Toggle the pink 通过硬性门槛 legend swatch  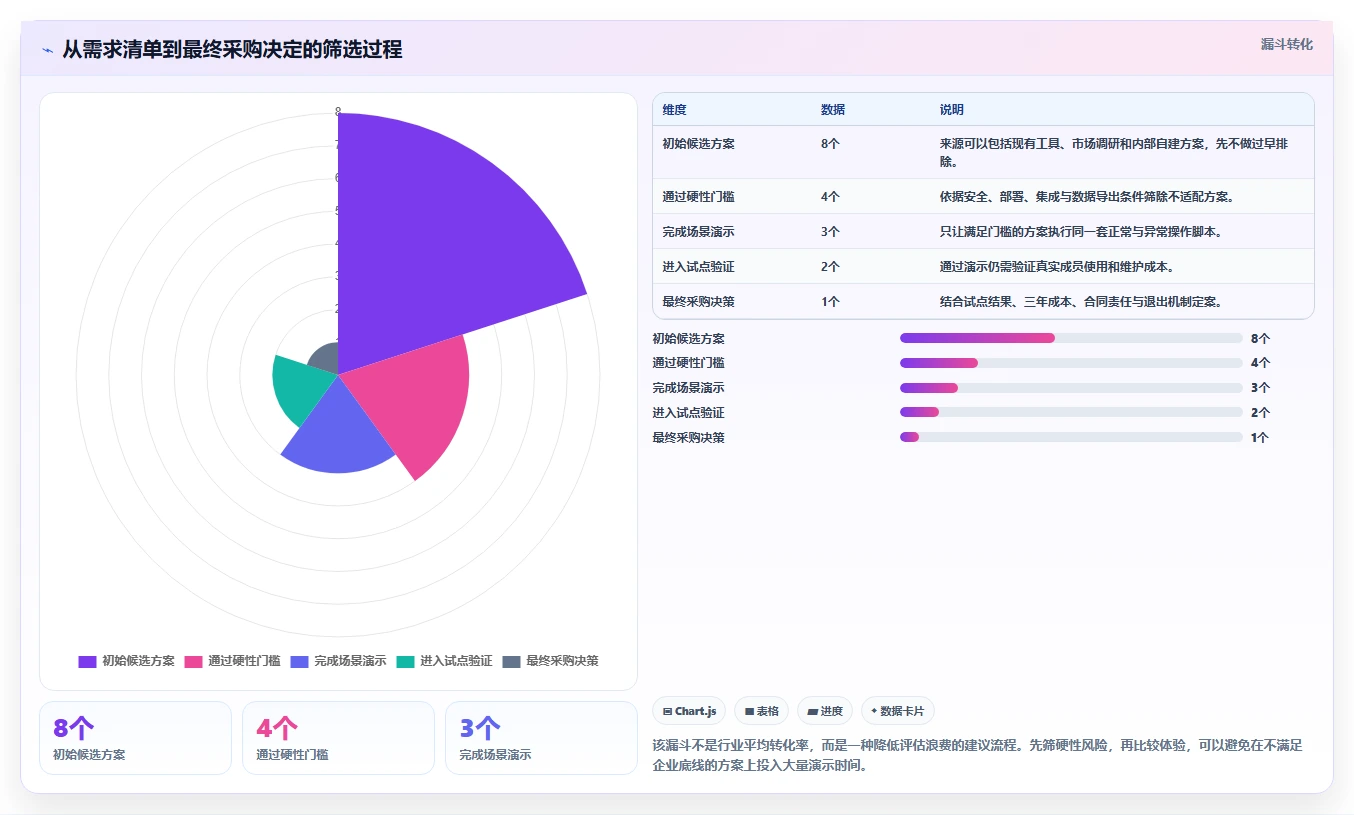click(x=193, y=661)
